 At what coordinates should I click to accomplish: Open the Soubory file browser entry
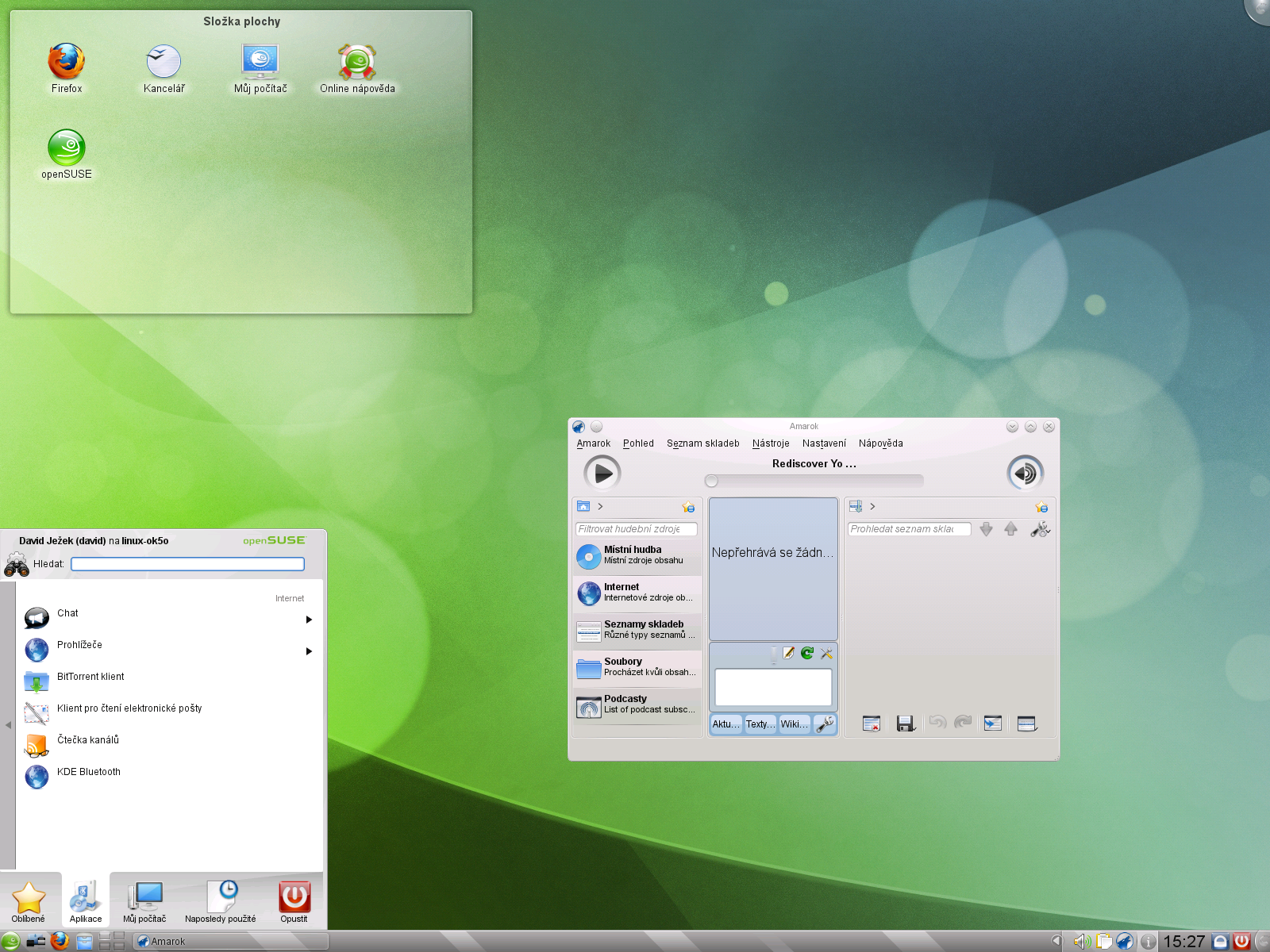point(637,668)
